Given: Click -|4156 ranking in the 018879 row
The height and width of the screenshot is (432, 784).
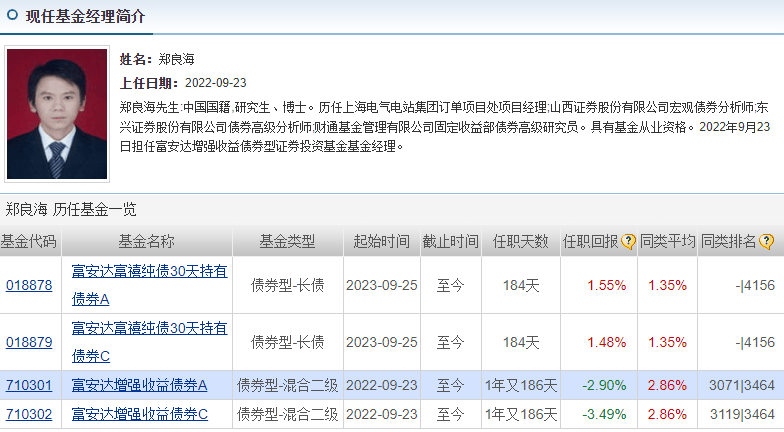Looking at the screenshot, I should pyautogui.click(x=755, y=342).
